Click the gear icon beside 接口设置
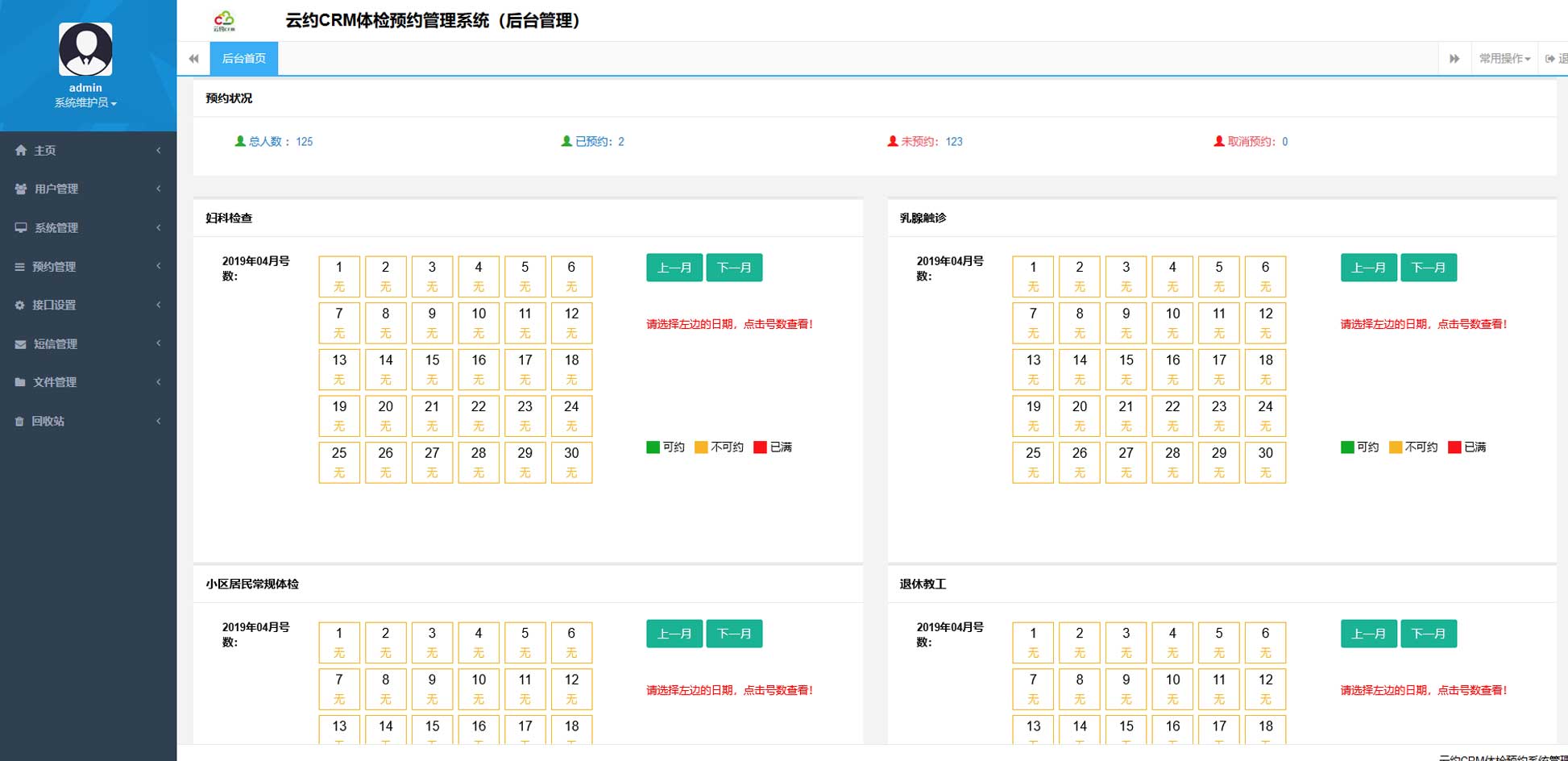 20,306
